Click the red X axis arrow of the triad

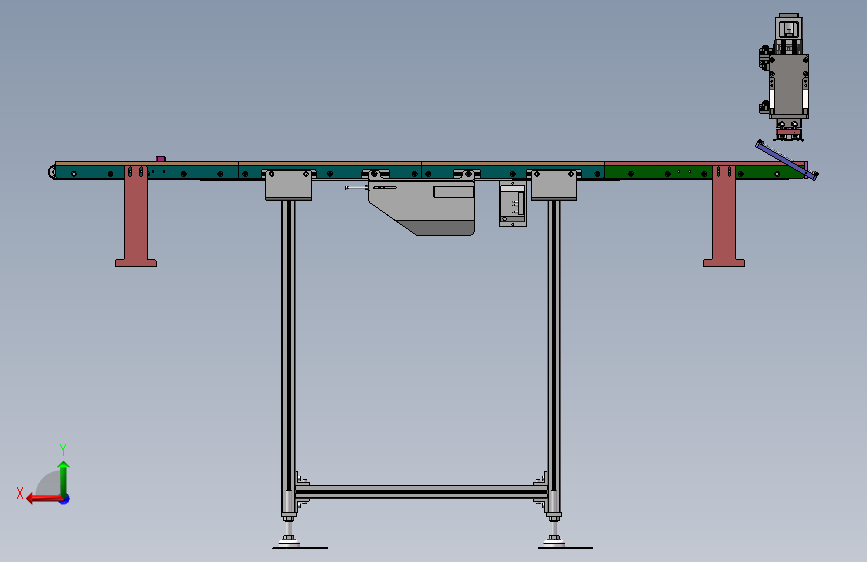pyautogui.click(x=44, y=499)
